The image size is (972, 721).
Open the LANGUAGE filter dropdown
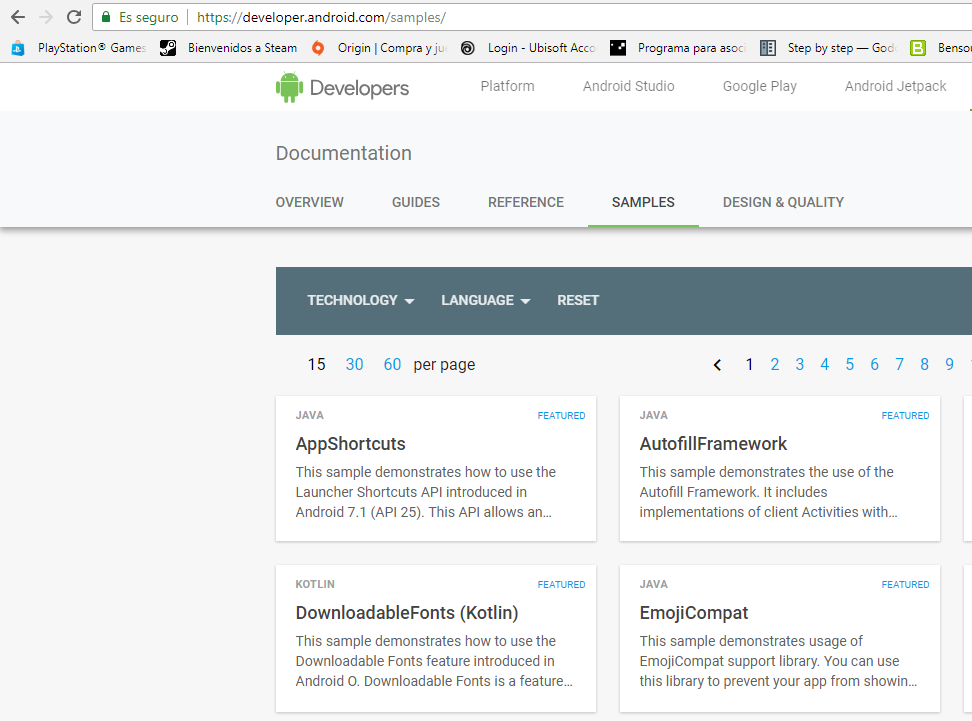point(485,300)
